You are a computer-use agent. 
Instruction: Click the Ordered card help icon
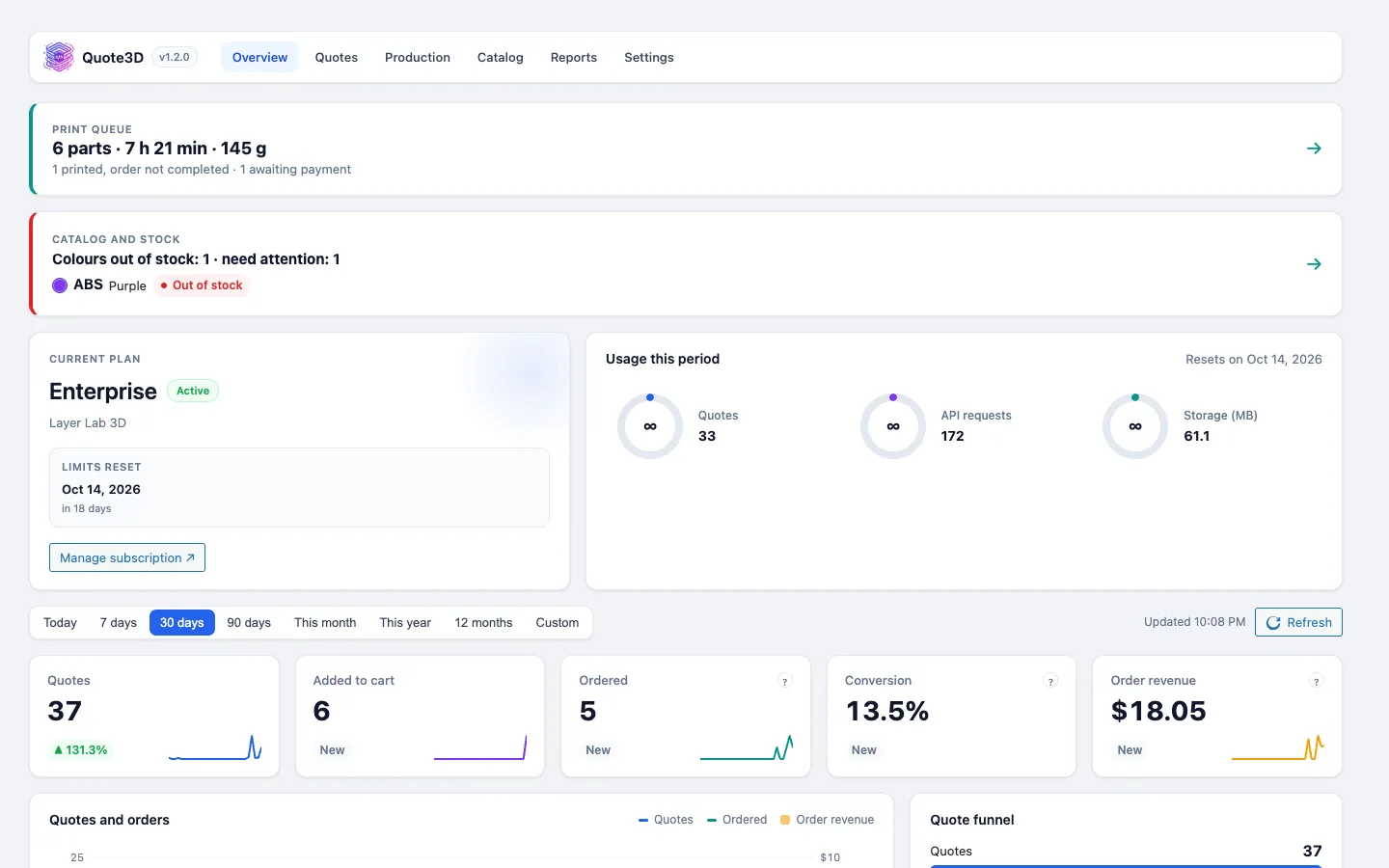[x=785, y=681]
